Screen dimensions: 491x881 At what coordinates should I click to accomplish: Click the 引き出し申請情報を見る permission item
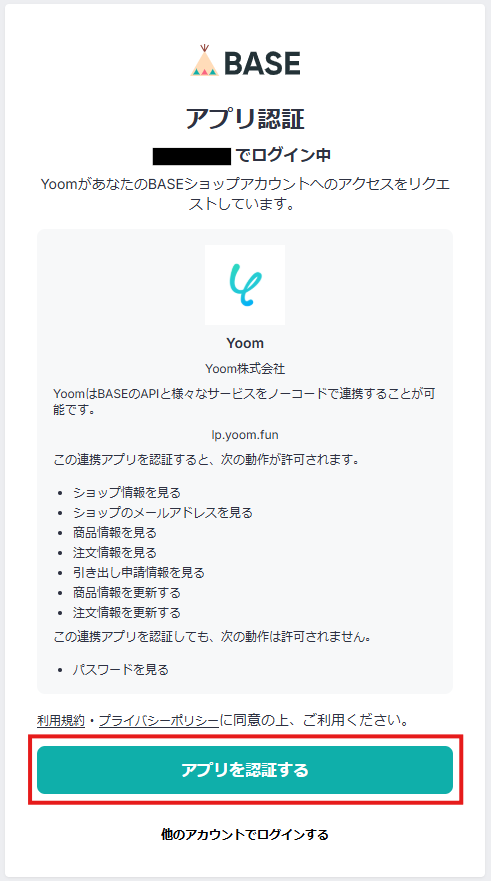[139, 573]
